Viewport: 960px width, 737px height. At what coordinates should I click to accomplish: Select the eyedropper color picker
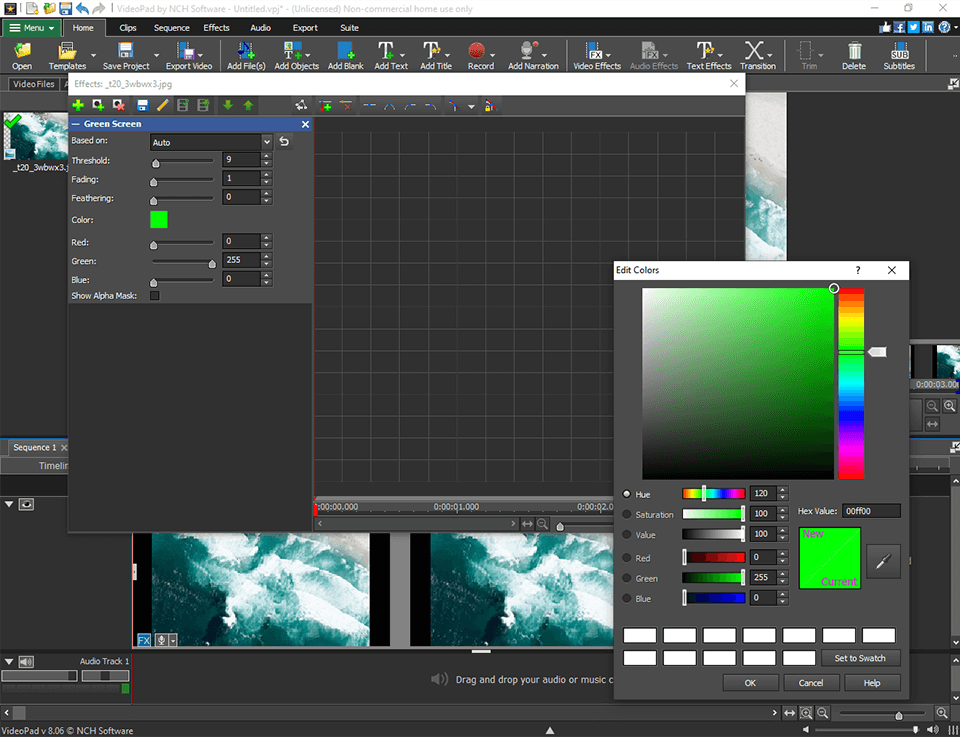coord(882,561)
